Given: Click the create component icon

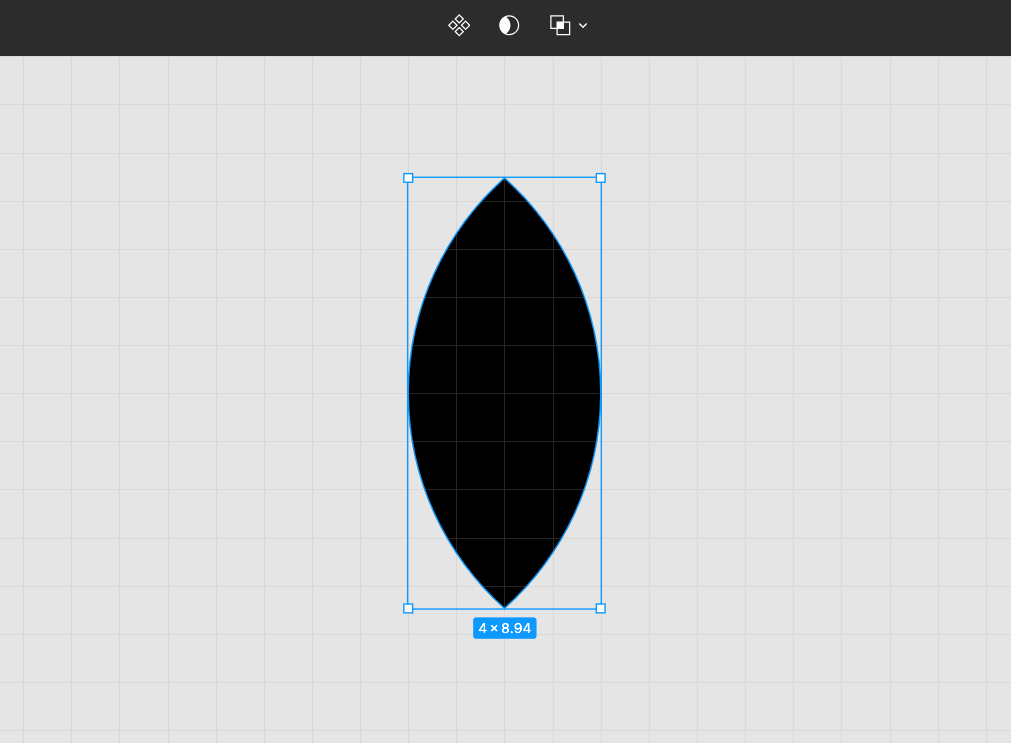Looking at the screenshot, I should tap(459, 26).
